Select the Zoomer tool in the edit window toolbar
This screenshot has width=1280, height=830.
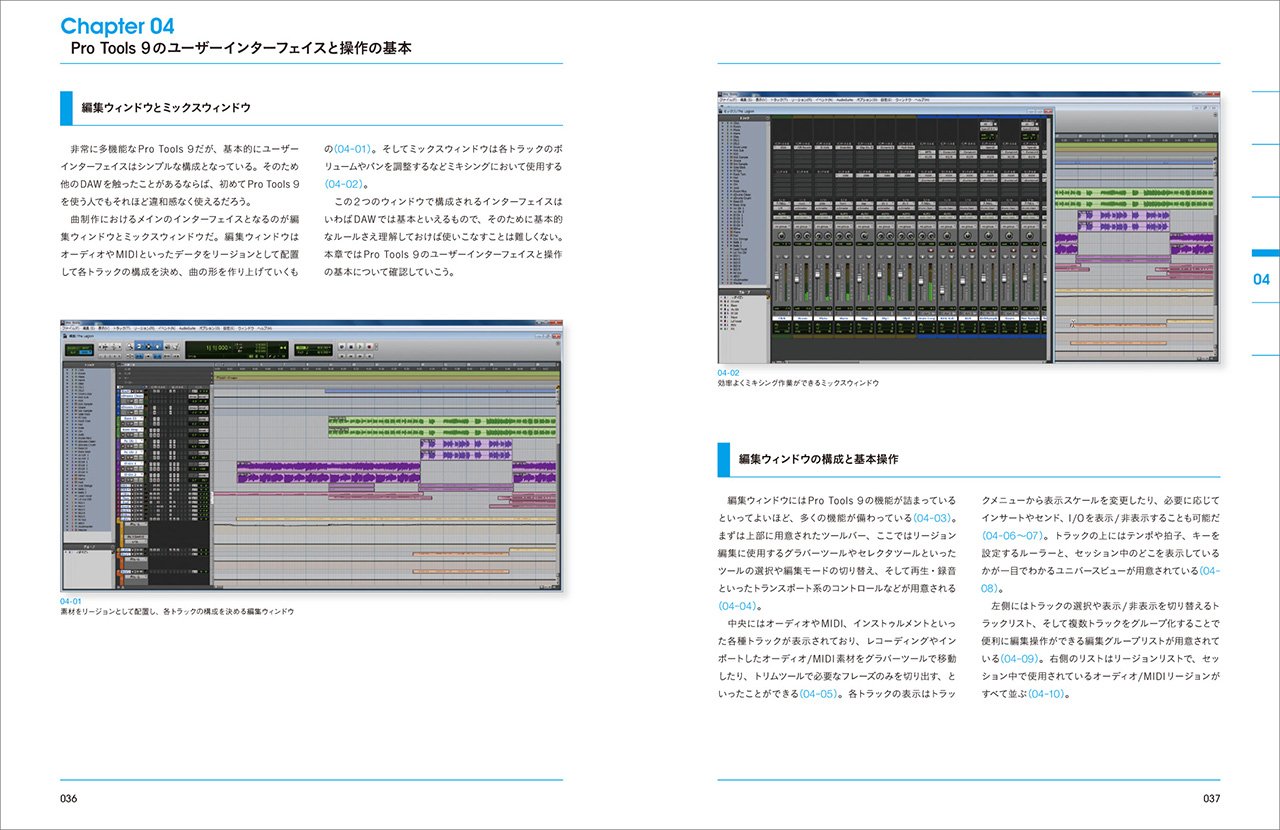pyautogui.click(x=130, y=347)
